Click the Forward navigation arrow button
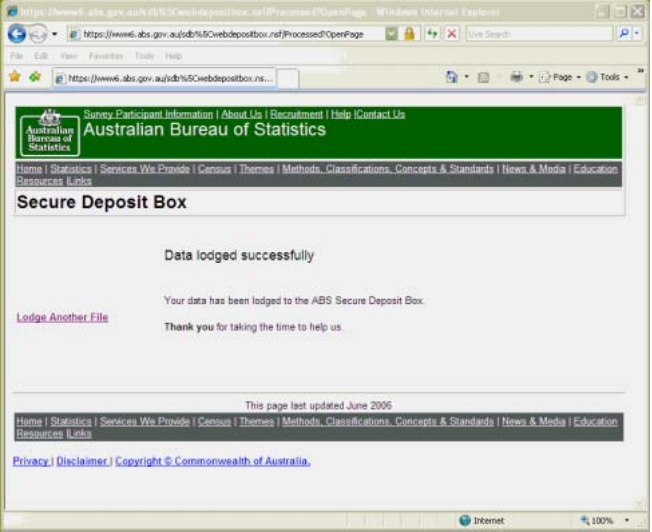Viewport: 652px width, 532px height. tap(38, 34)
